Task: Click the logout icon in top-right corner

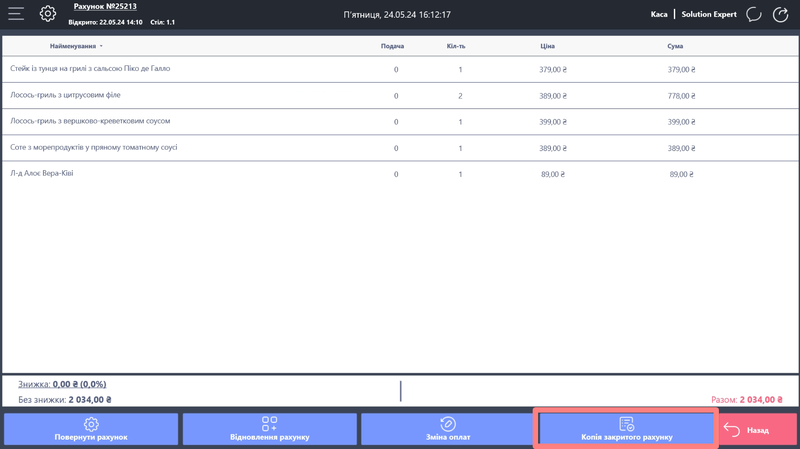Action: click(x=781, y=15)
